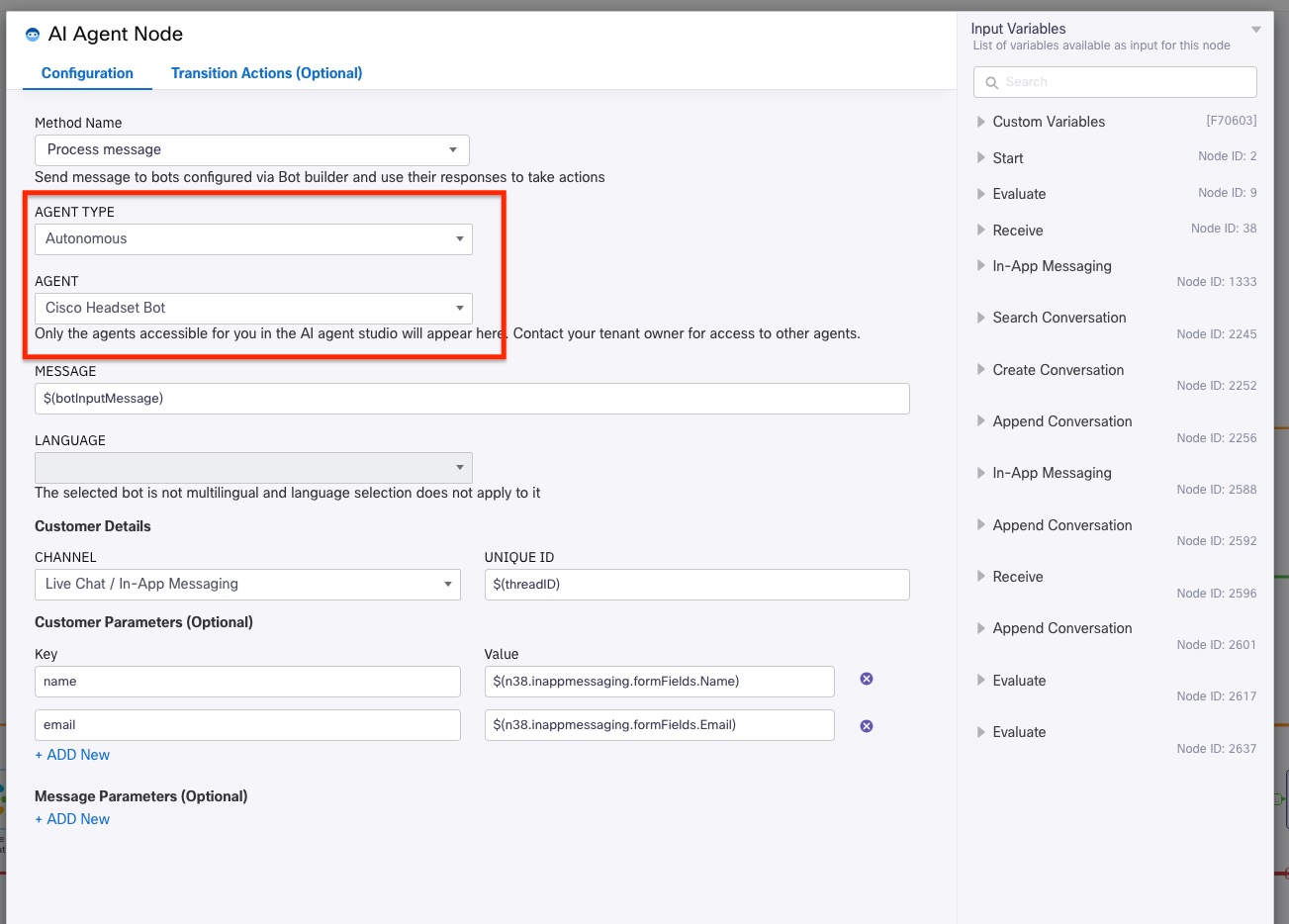Expand Create Conversation node variables

[x=981, y=370]
